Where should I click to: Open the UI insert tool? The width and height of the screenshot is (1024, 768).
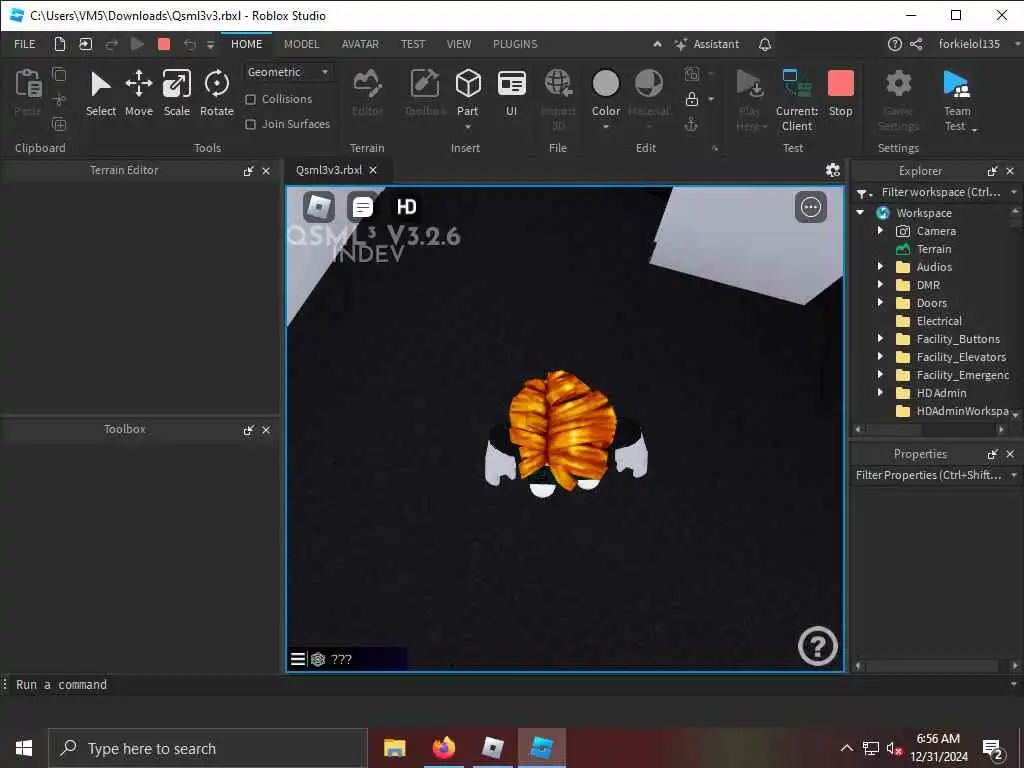click(x=511, y=94)
